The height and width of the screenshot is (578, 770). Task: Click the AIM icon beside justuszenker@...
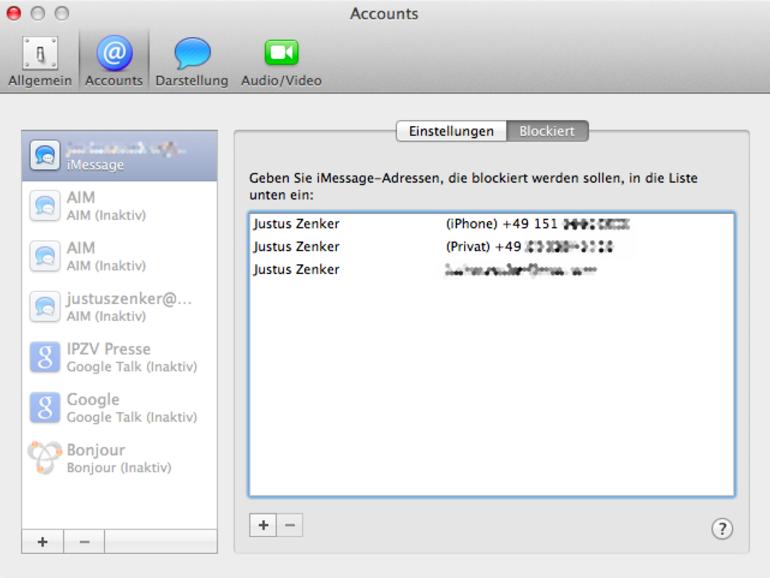click(45, 307)
